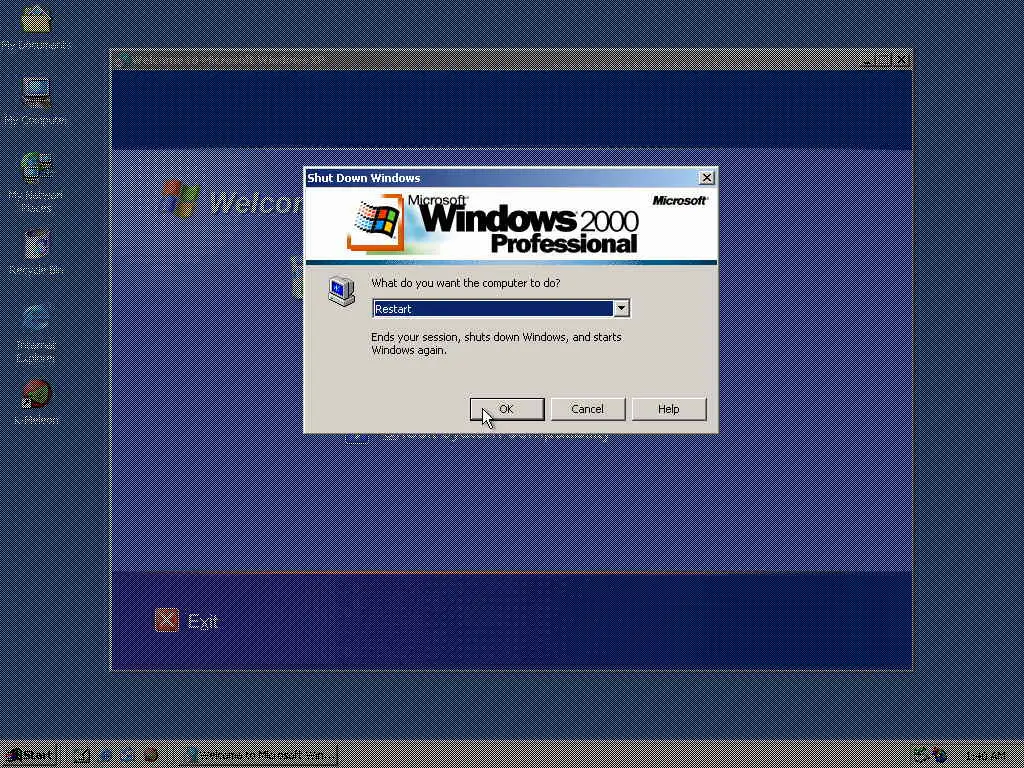Click the Show Desktop quick launch icon

coord(82,755)
